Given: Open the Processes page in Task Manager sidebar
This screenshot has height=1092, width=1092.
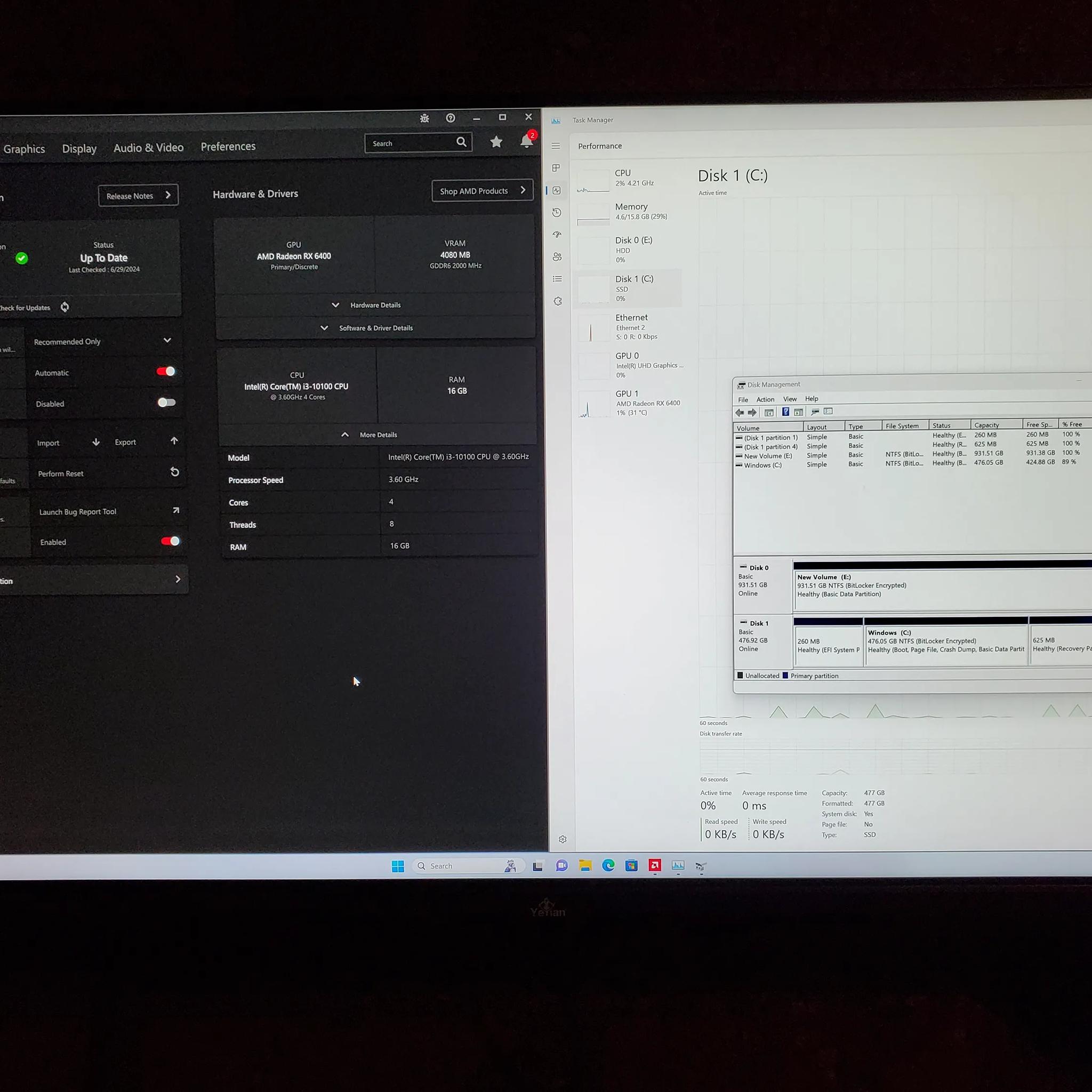Looking at the screenshot, I should [x=556, y=168].
